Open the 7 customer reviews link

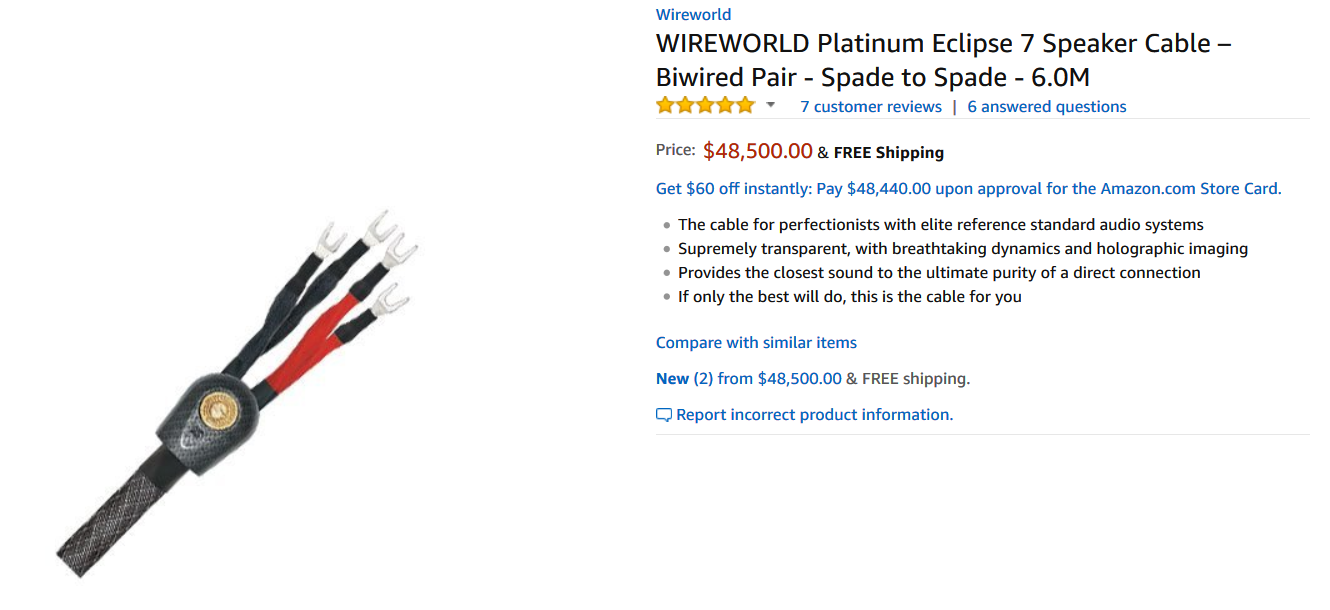coord(871,107)
